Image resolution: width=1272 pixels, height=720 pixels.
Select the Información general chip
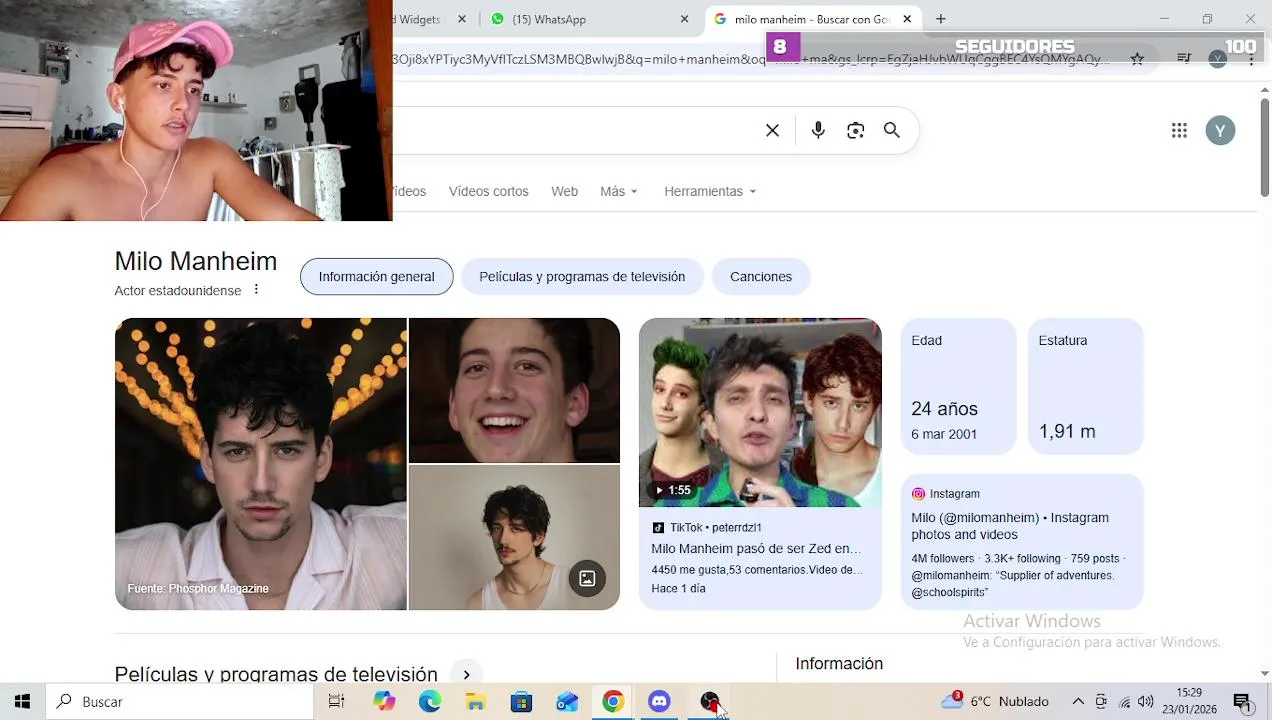(376, 277)
